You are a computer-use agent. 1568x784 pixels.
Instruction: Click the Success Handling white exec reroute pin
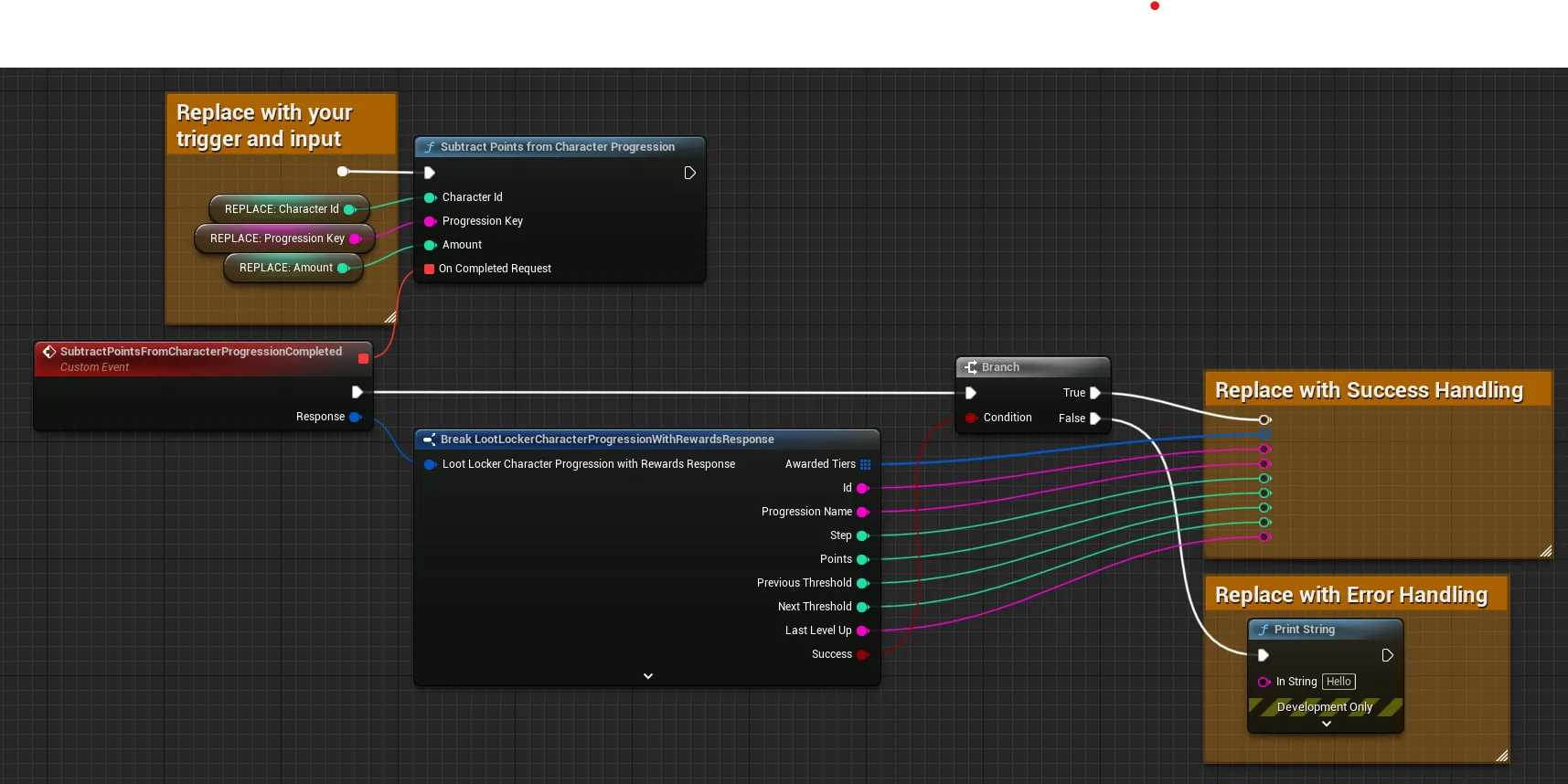pos(1265,420)
